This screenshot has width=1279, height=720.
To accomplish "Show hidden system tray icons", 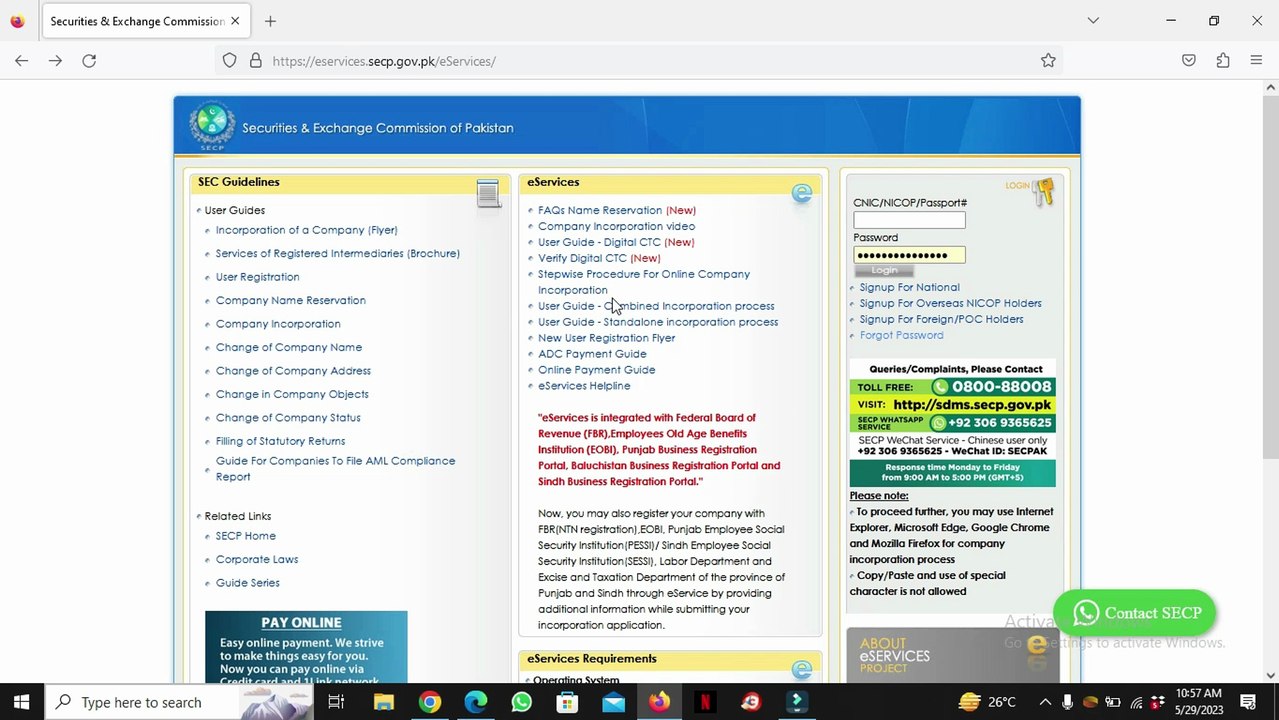I will [1045, 702].
